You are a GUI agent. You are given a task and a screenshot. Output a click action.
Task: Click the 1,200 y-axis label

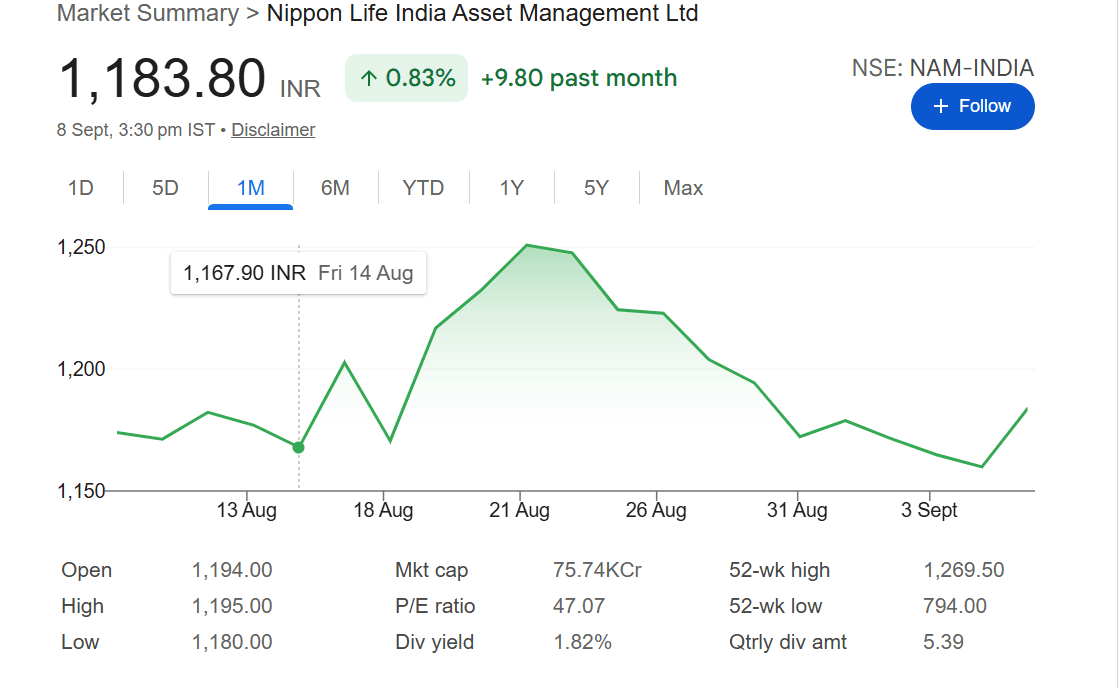(81, 369)
